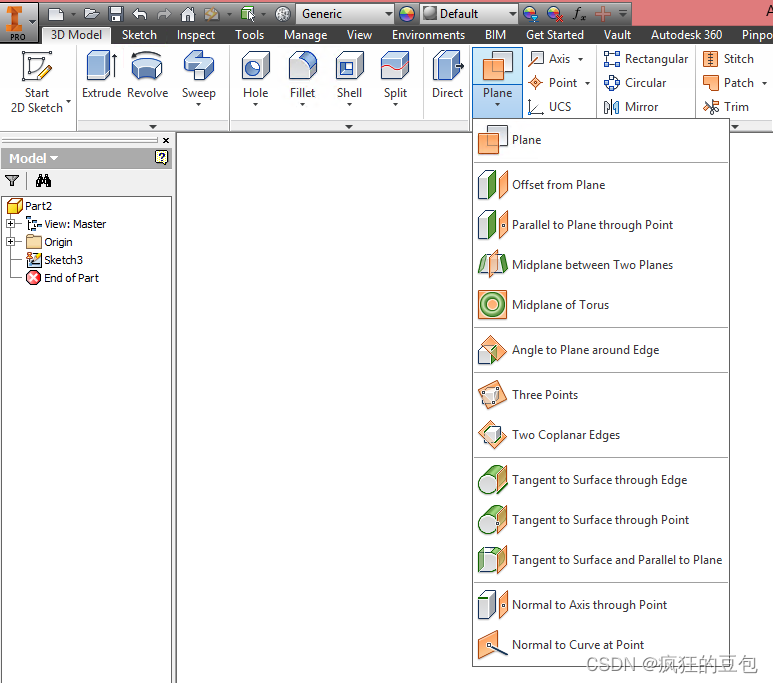The height and width of the screenshot is (683, 773).
Task: Click the color wheel appearance icon
Action: pos(406,14)
